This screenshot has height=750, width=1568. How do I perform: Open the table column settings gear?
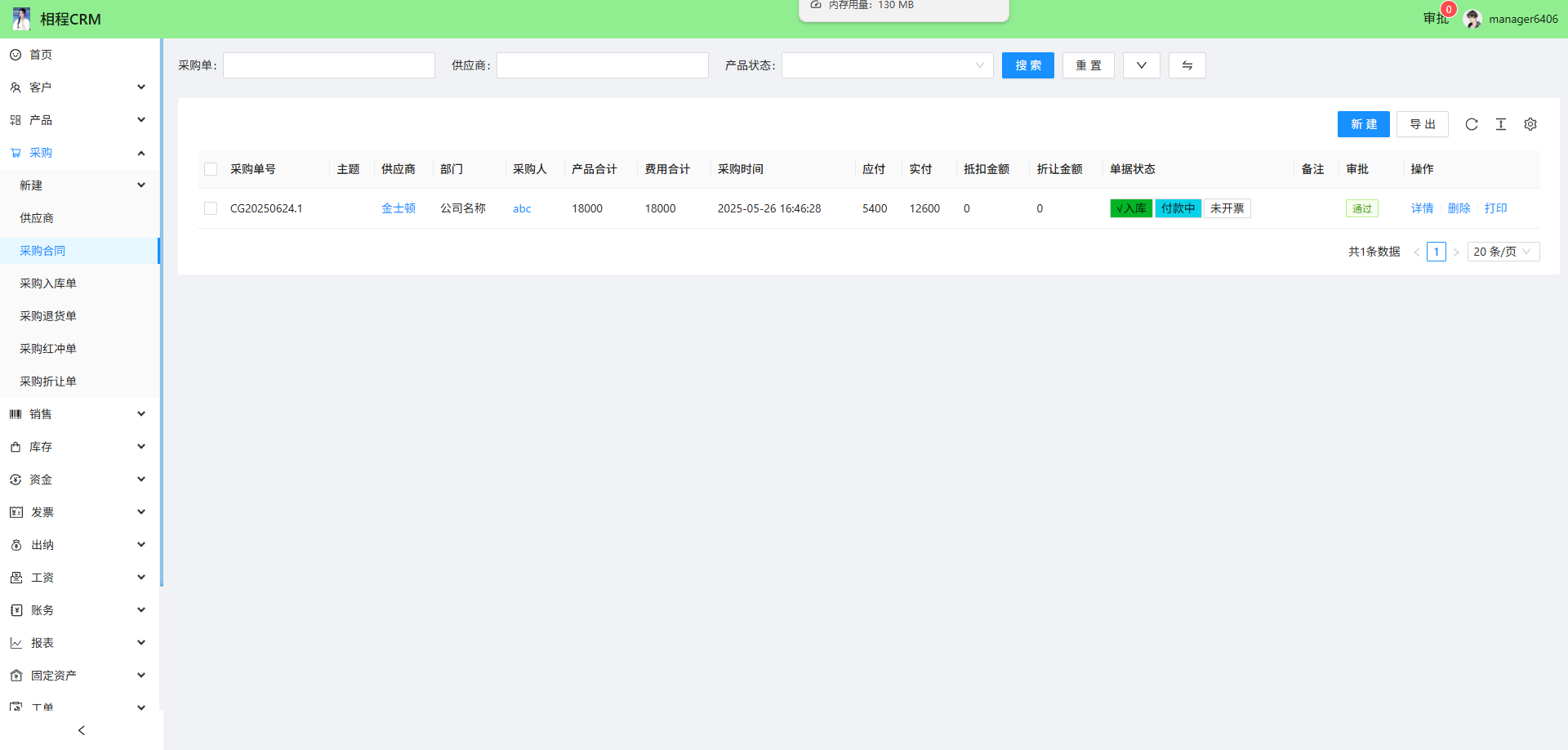tap(1530, 124)
